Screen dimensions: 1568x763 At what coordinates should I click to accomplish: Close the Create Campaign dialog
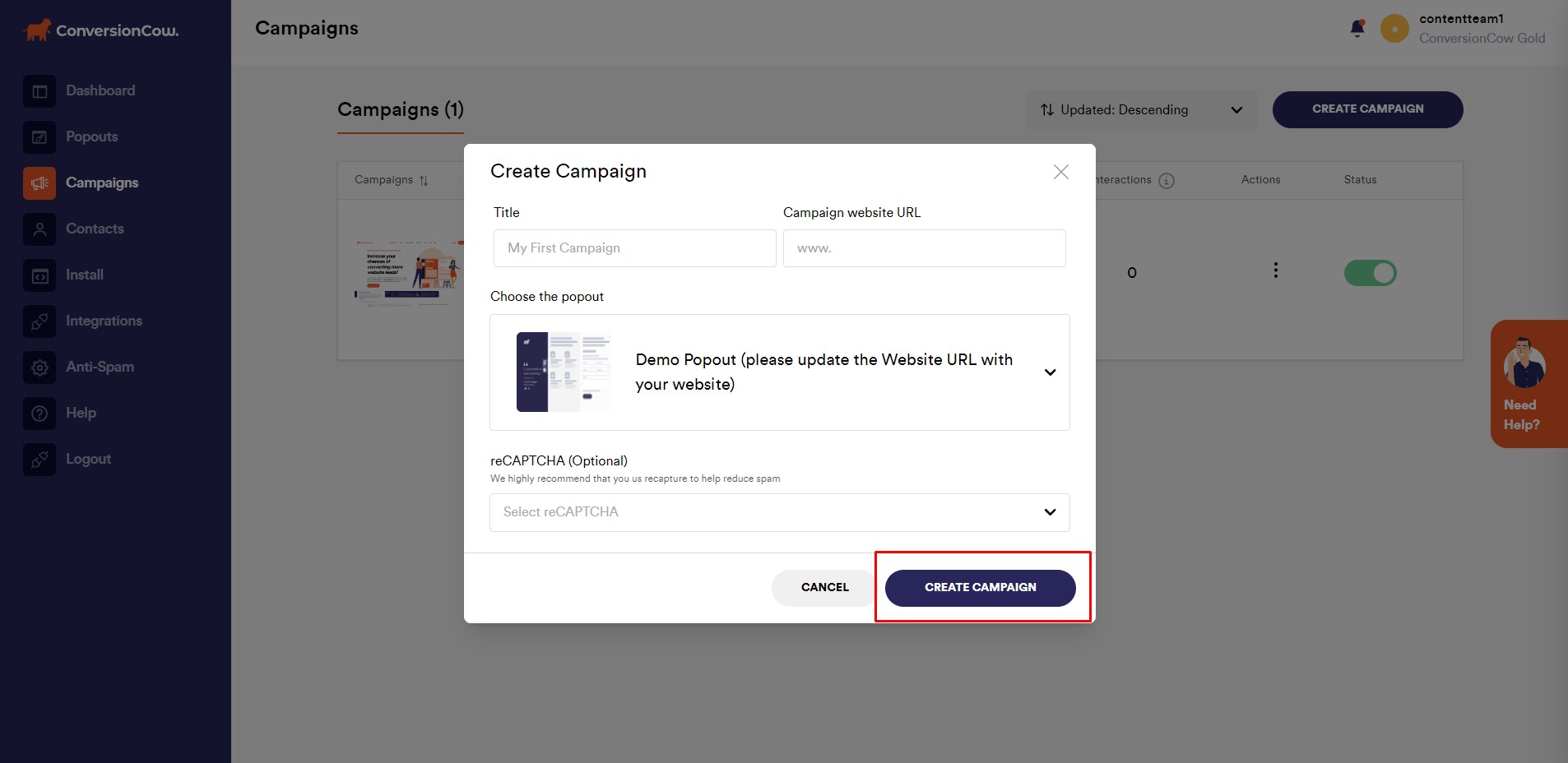1061,171
